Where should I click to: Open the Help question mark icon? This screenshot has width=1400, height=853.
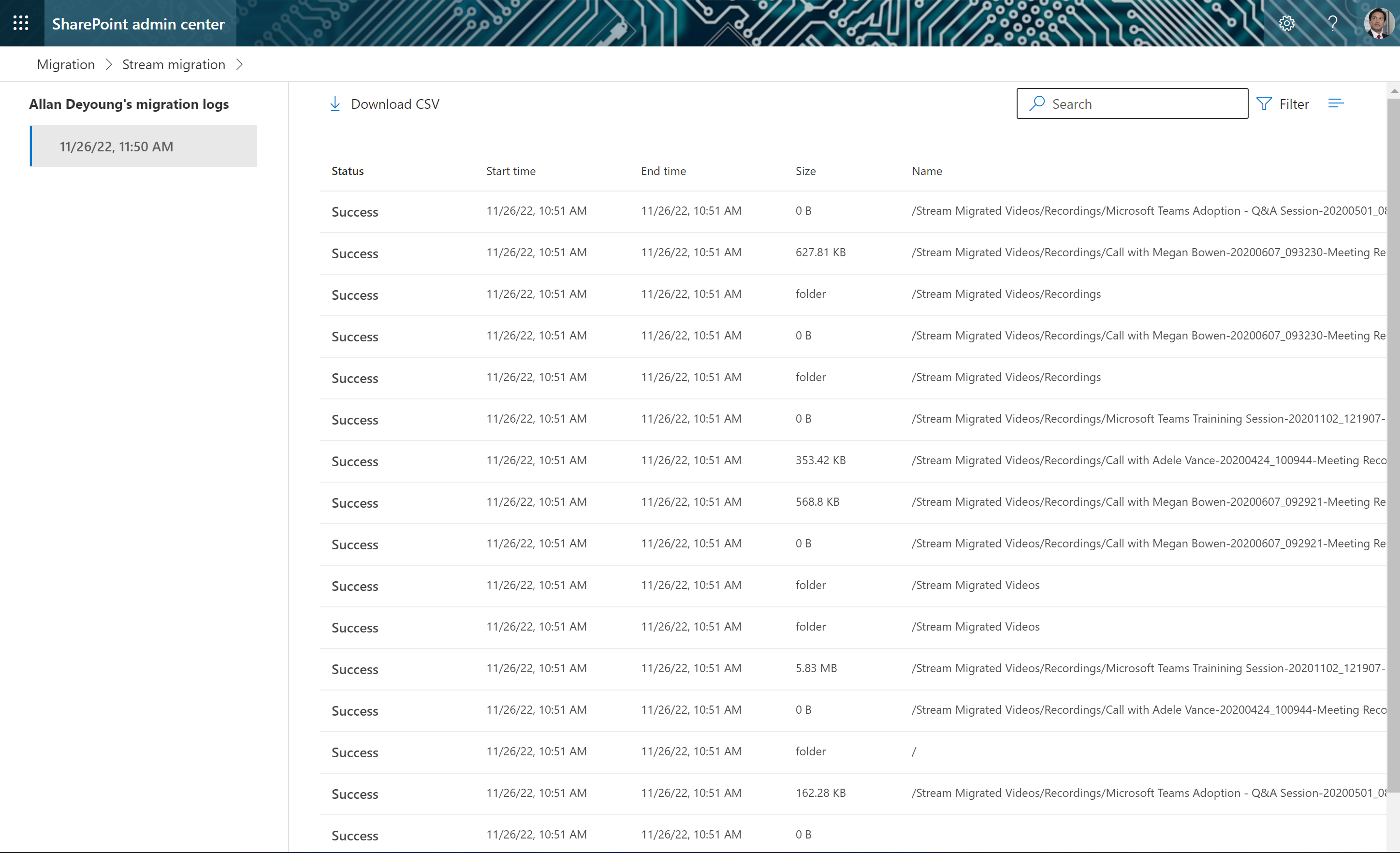click(x=1332, y=23)
